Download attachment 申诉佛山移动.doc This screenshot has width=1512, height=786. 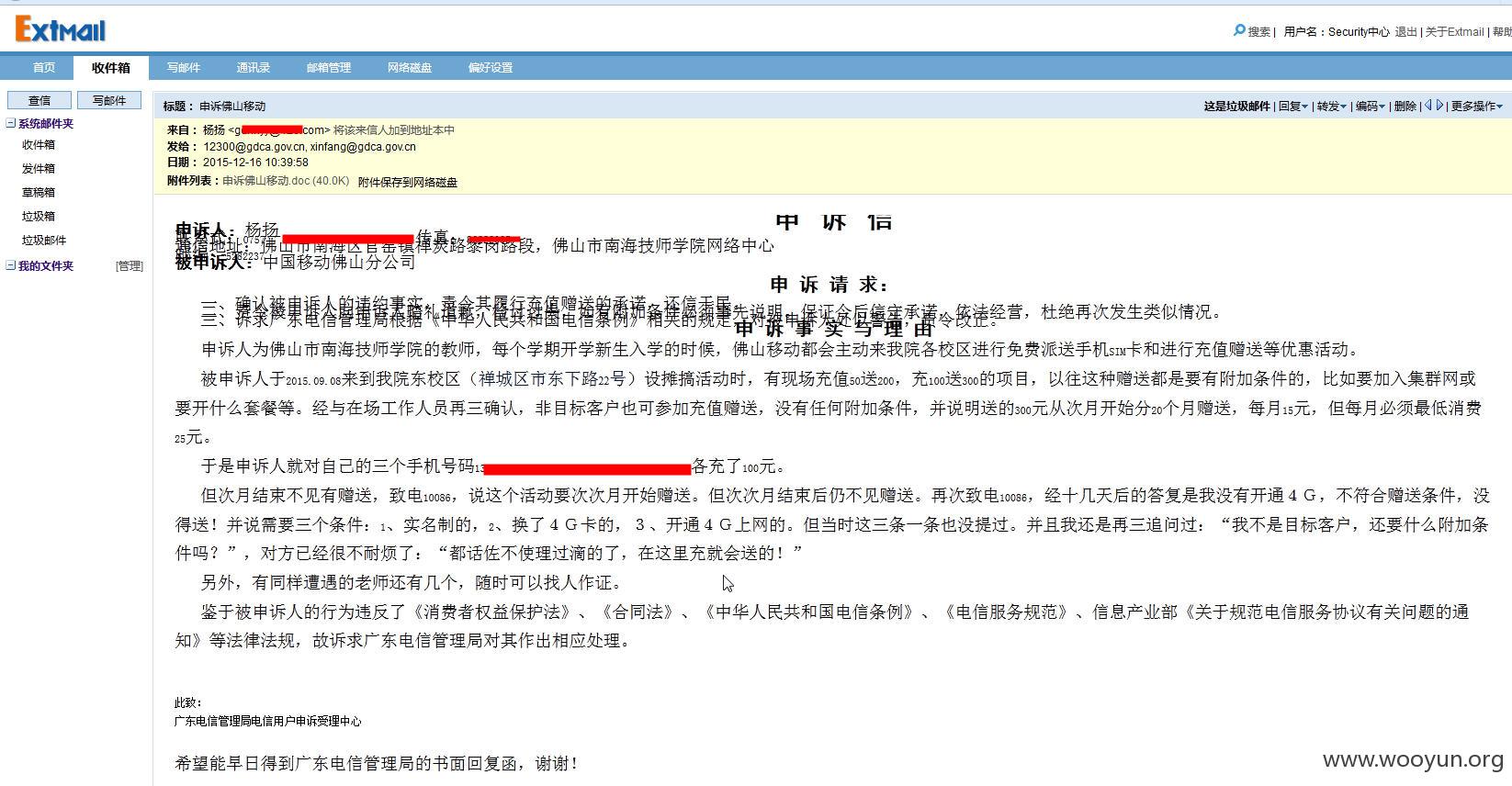pos(286,181)
